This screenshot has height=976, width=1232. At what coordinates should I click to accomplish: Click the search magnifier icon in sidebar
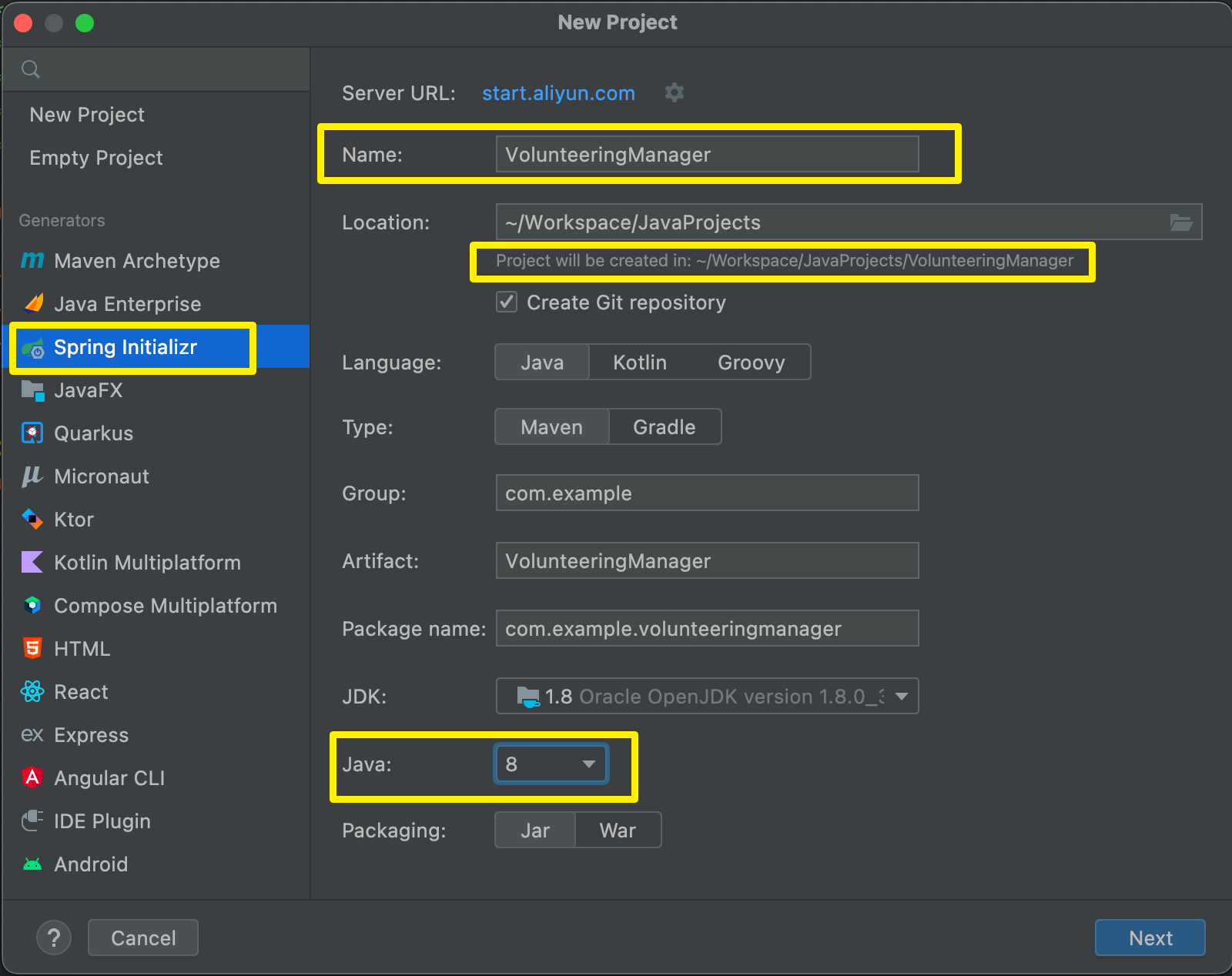tap(31, 69)
